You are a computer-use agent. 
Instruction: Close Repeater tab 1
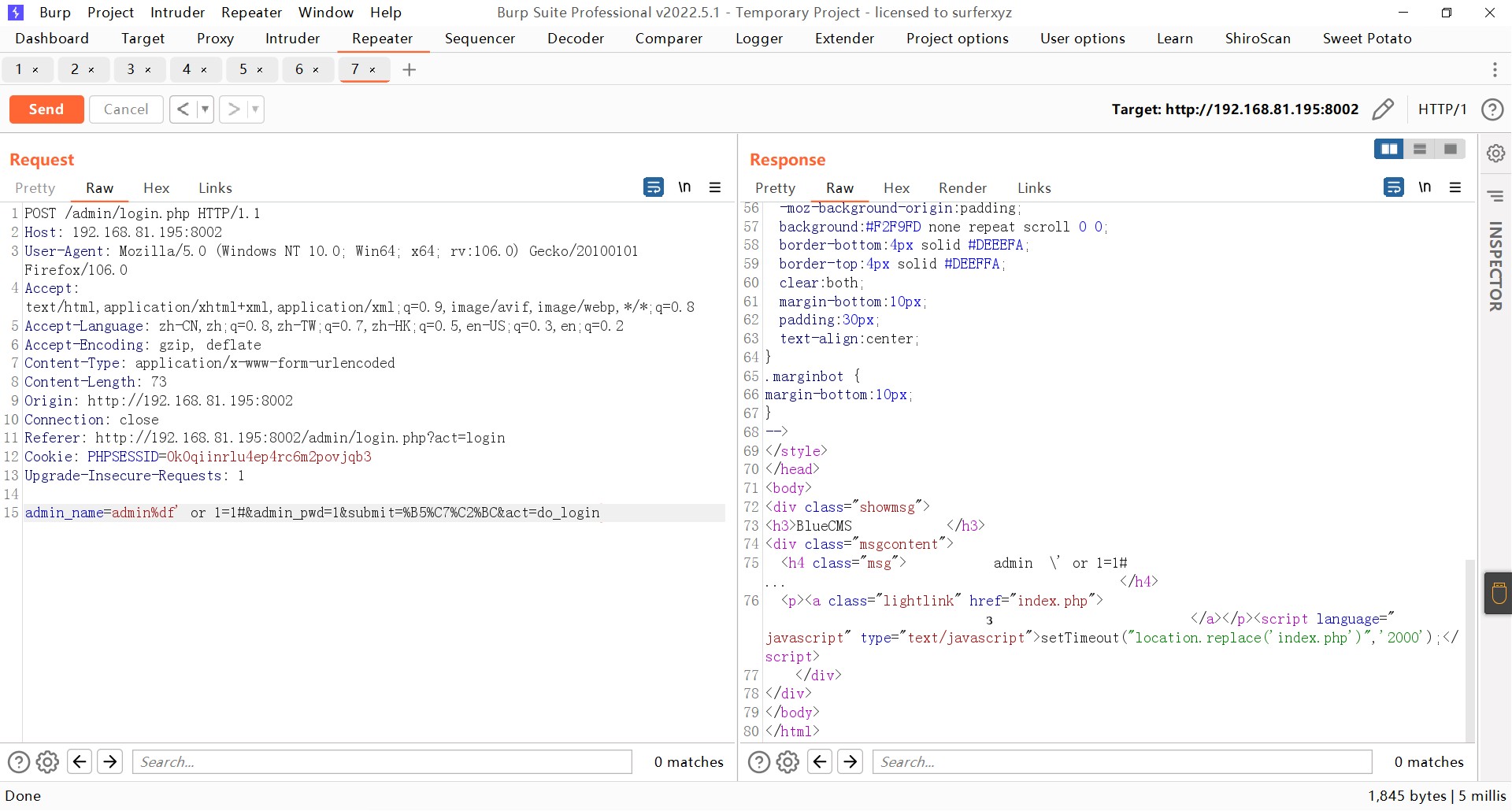click(35, 70)
